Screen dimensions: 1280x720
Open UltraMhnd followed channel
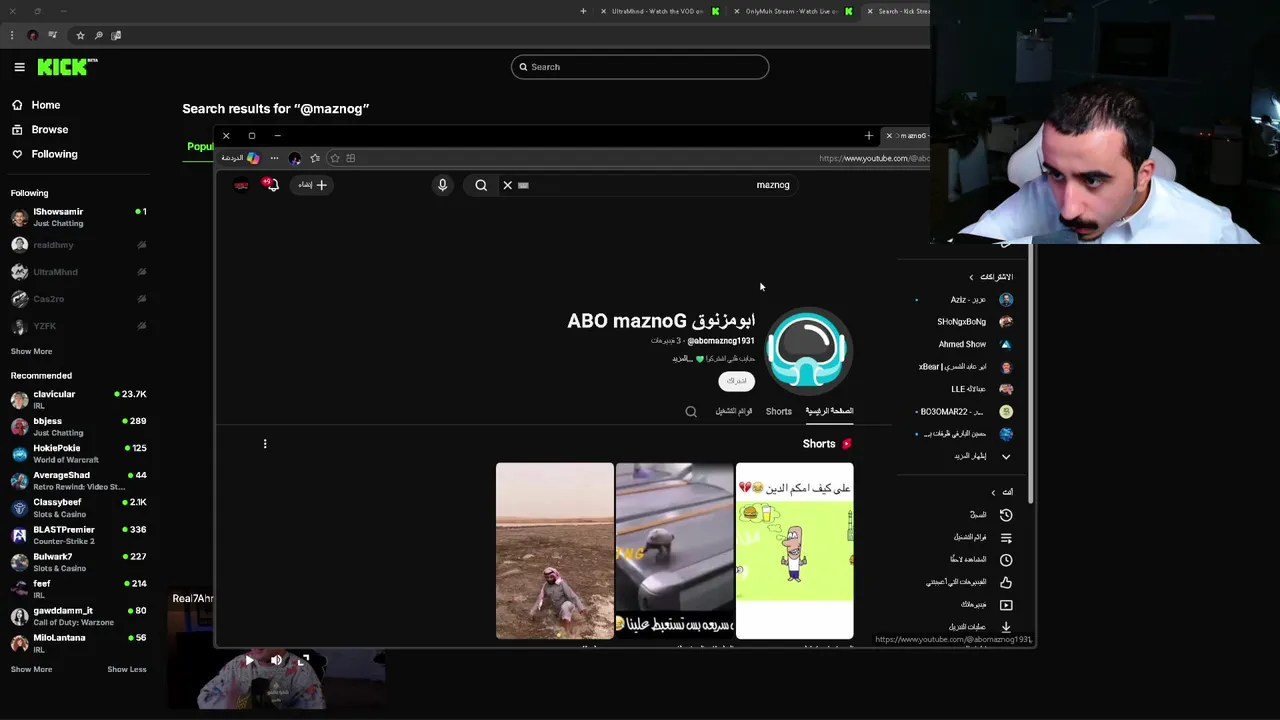point(78,272)
